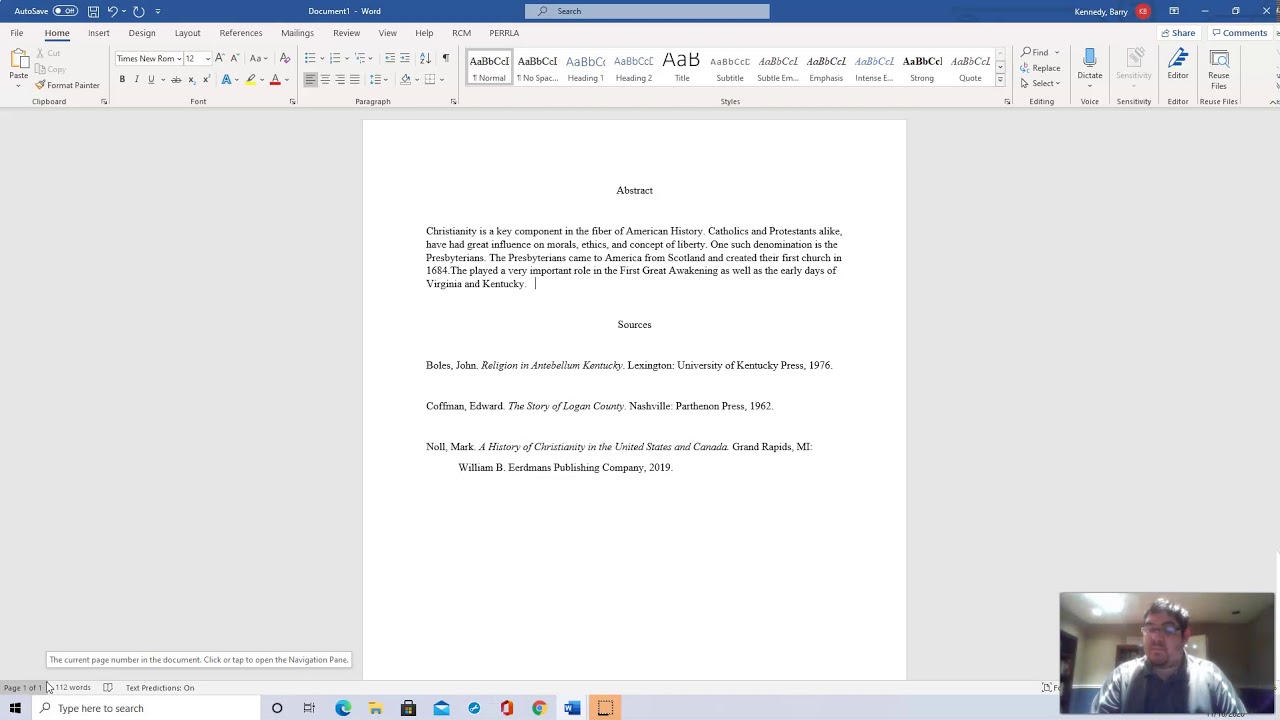Click Page 1 of 1 indicator

tap(23, 688)
